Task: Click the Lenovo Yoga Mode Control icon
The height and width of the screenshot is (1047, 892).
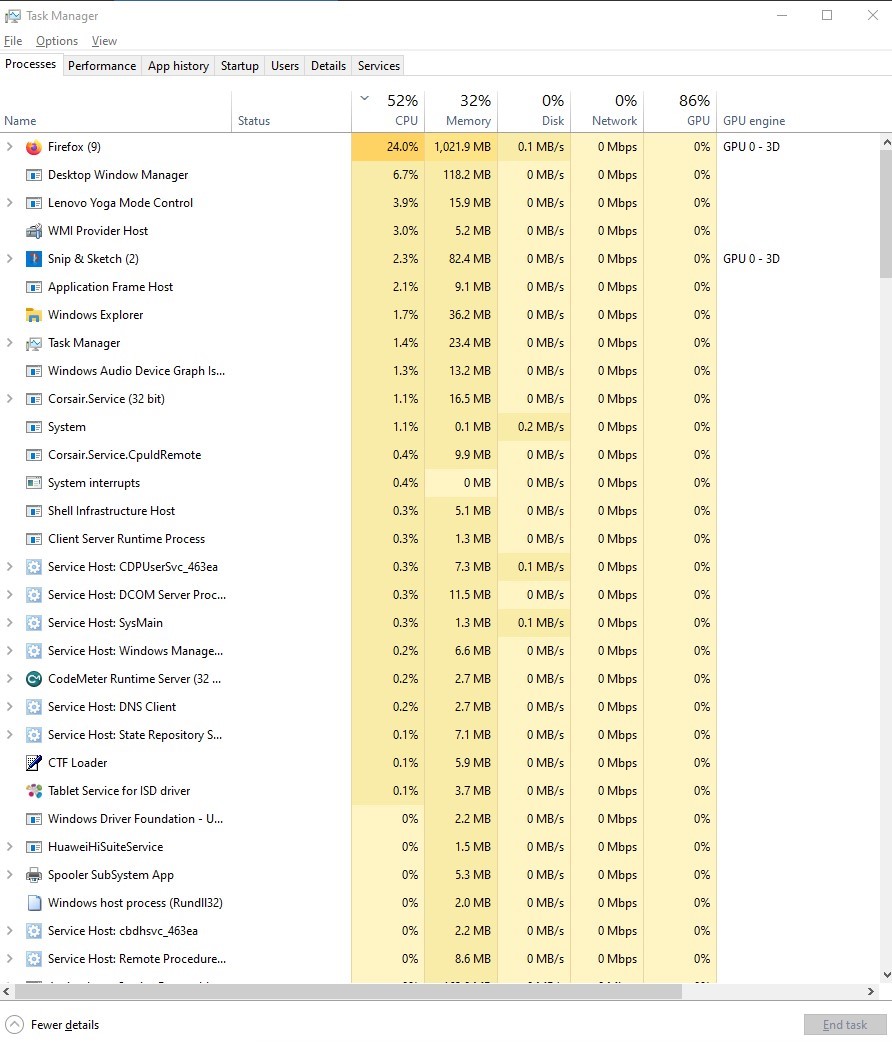Action: coord(33,204)
